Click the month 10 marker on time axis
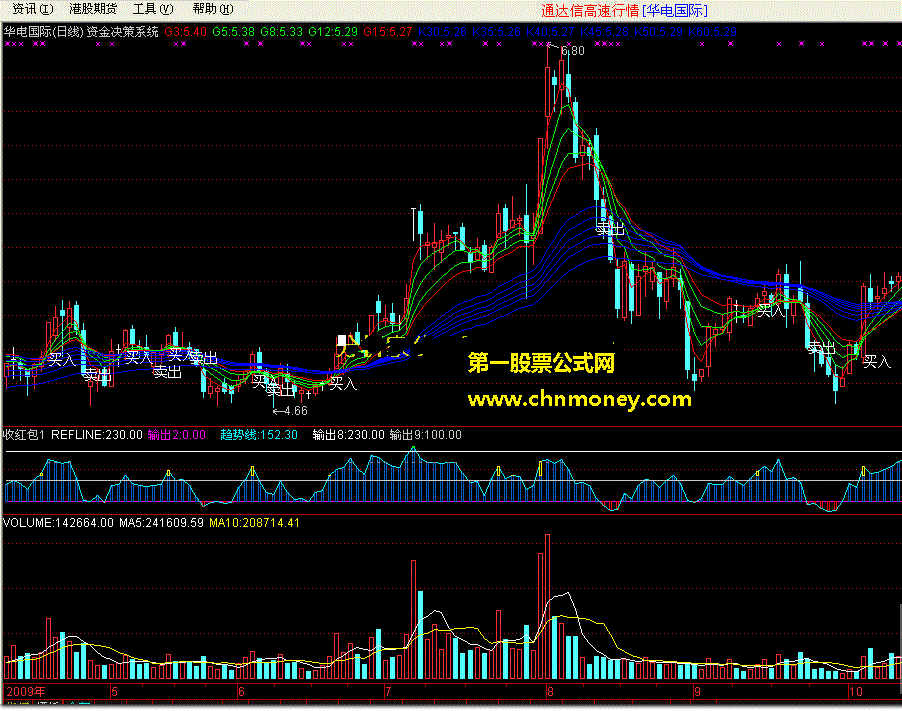This screenshot has height=711, width=902. (856, 691)
